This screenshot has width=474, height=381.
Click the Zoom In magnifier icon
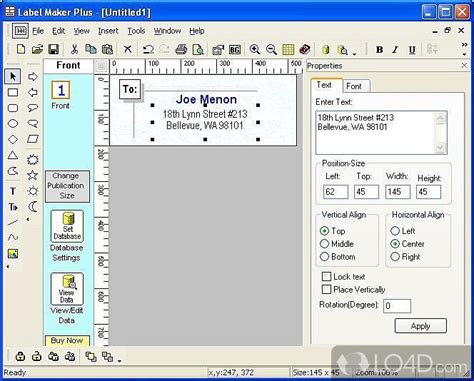pos(255,49)
